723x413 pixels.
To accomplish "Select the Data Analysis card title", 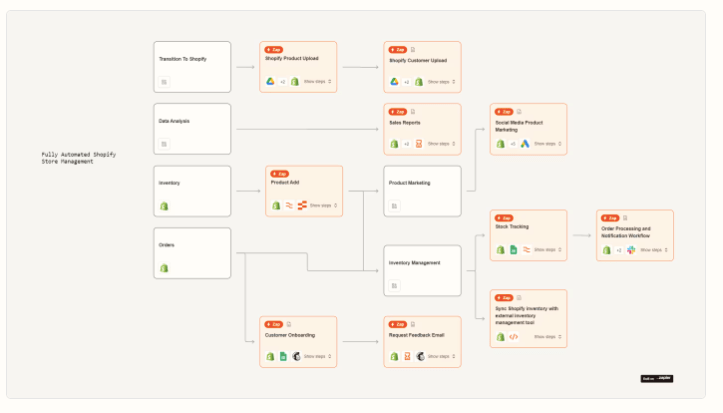I will pyautogui.click(x=174, y=121).
